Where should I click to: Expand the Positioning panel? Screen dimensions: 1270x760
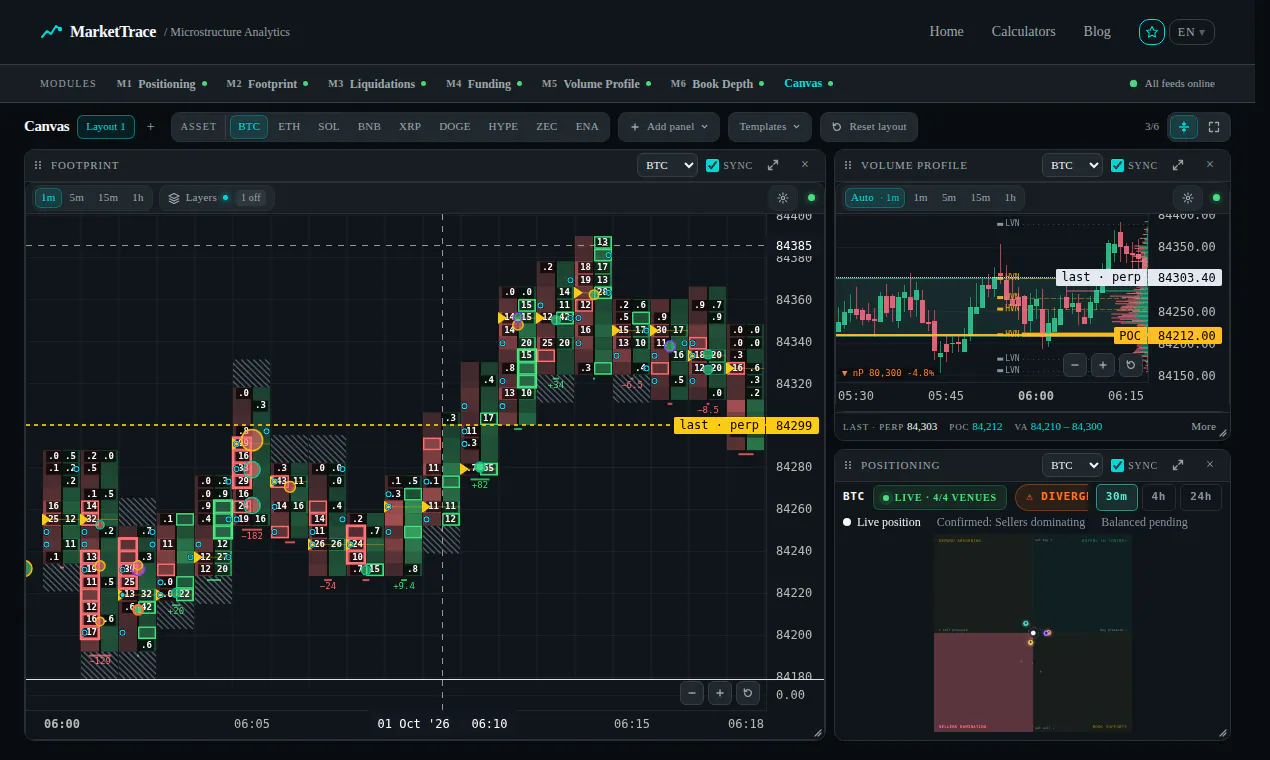(x=1178, y=465)
